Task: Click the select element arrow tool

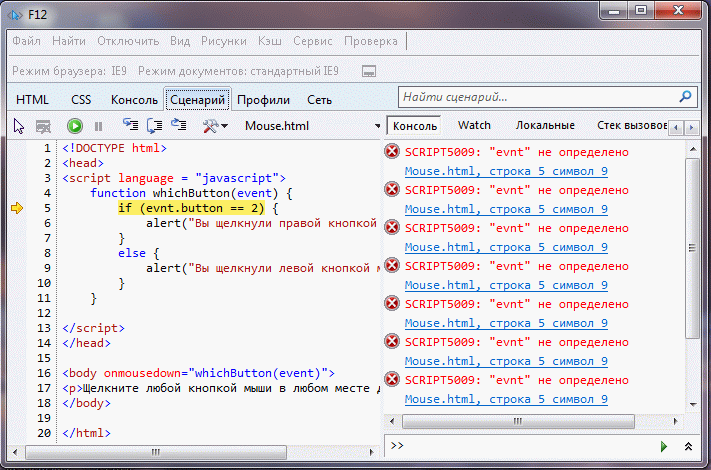Action: (x=18, y=126)
